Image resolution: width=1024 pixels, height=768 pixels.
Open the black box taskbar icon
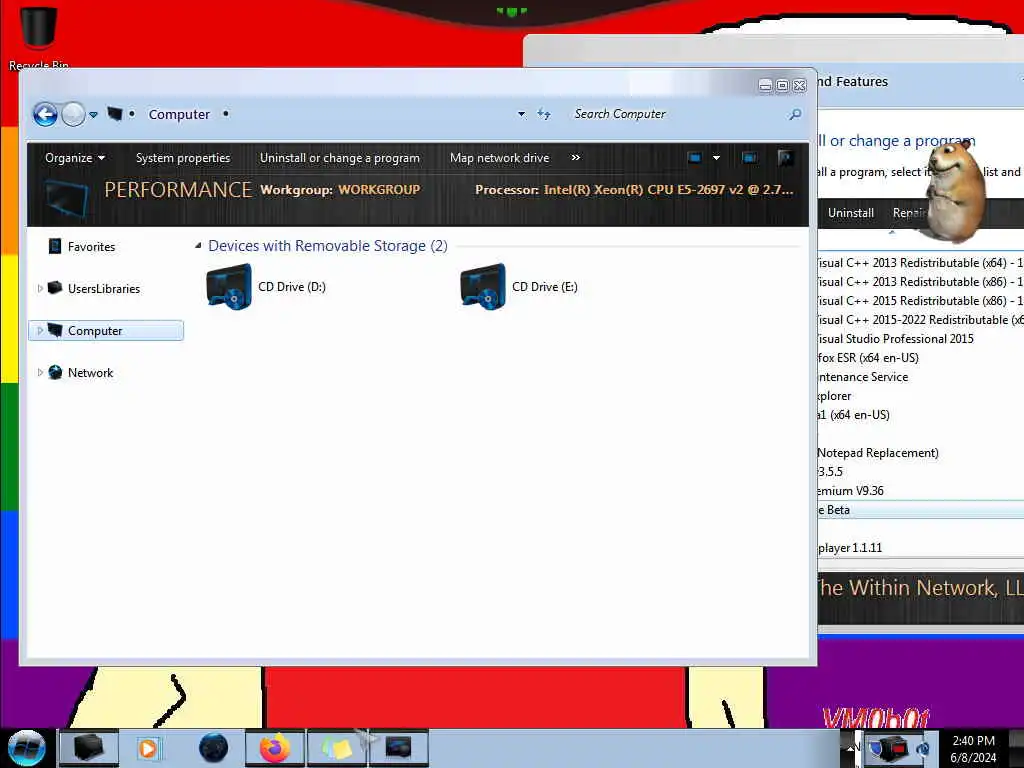click(x=89, y=748)
